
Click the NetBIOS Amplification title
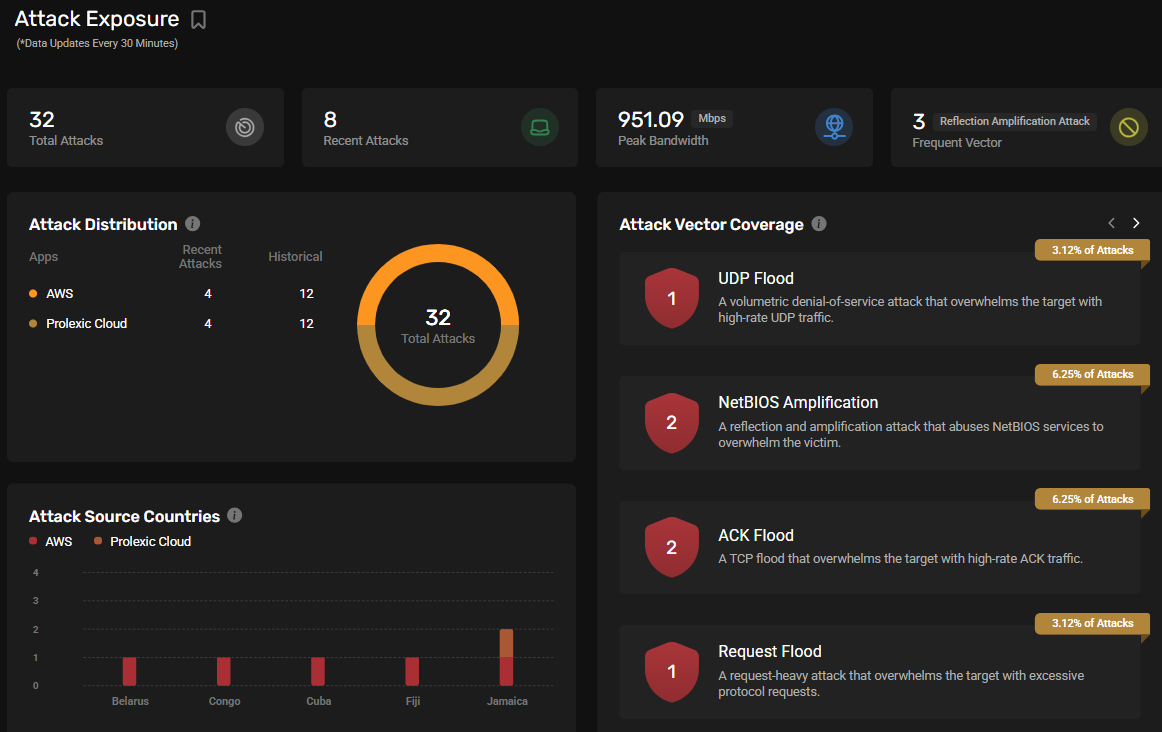point(798,402)
